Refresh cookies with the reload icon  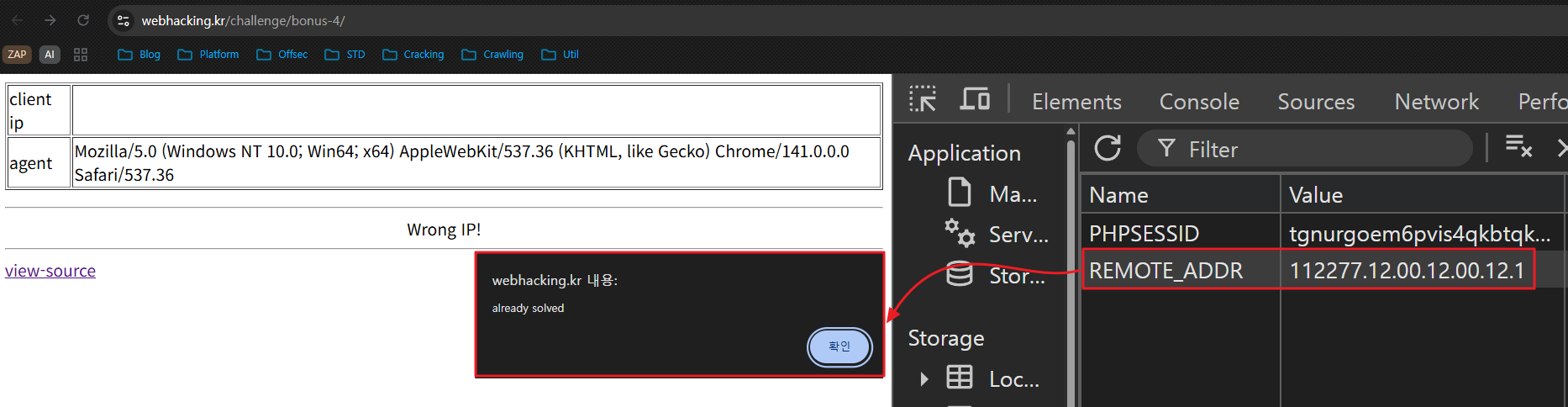(x=1108, y=149)
